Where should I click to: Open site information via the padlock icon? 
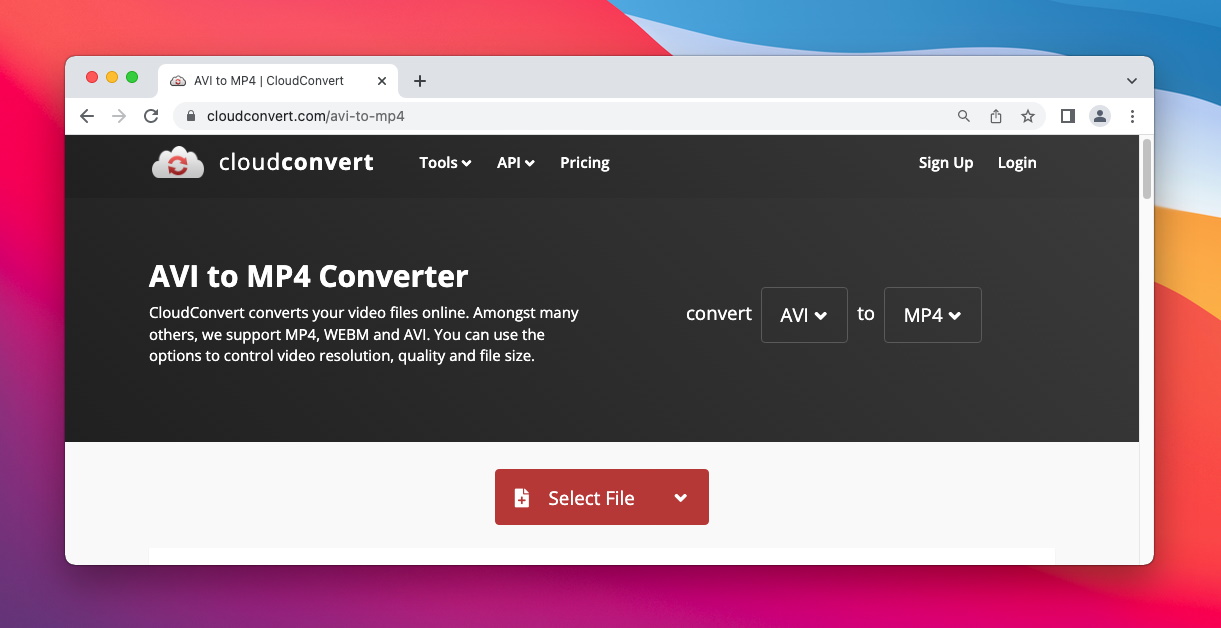pos(190,115)
